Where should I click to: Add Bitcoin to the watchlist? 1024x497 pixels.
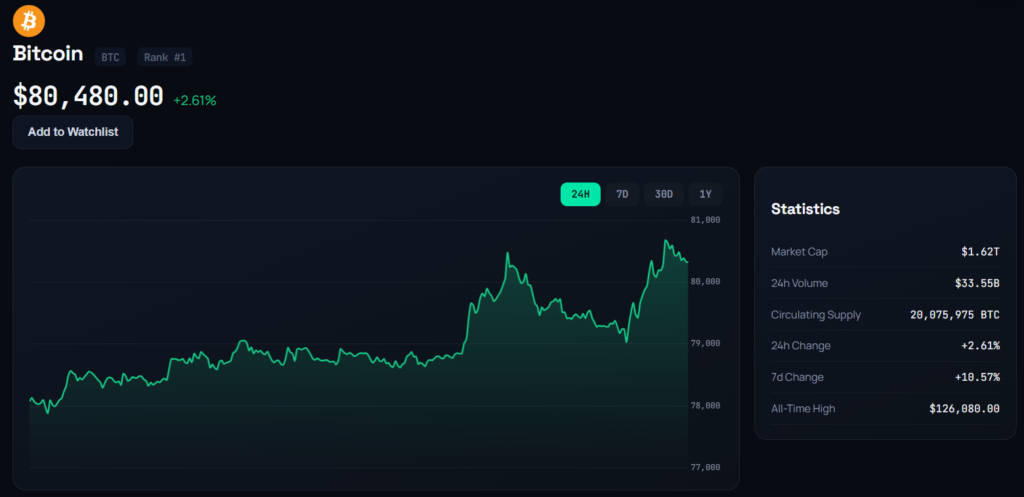73,132
